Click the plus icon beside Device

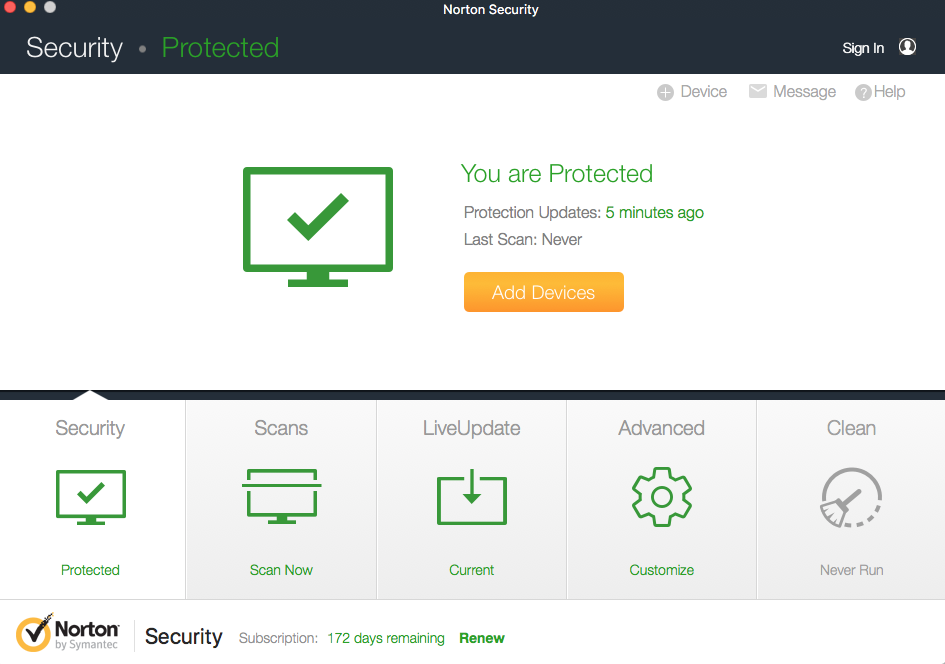[665, 92]
